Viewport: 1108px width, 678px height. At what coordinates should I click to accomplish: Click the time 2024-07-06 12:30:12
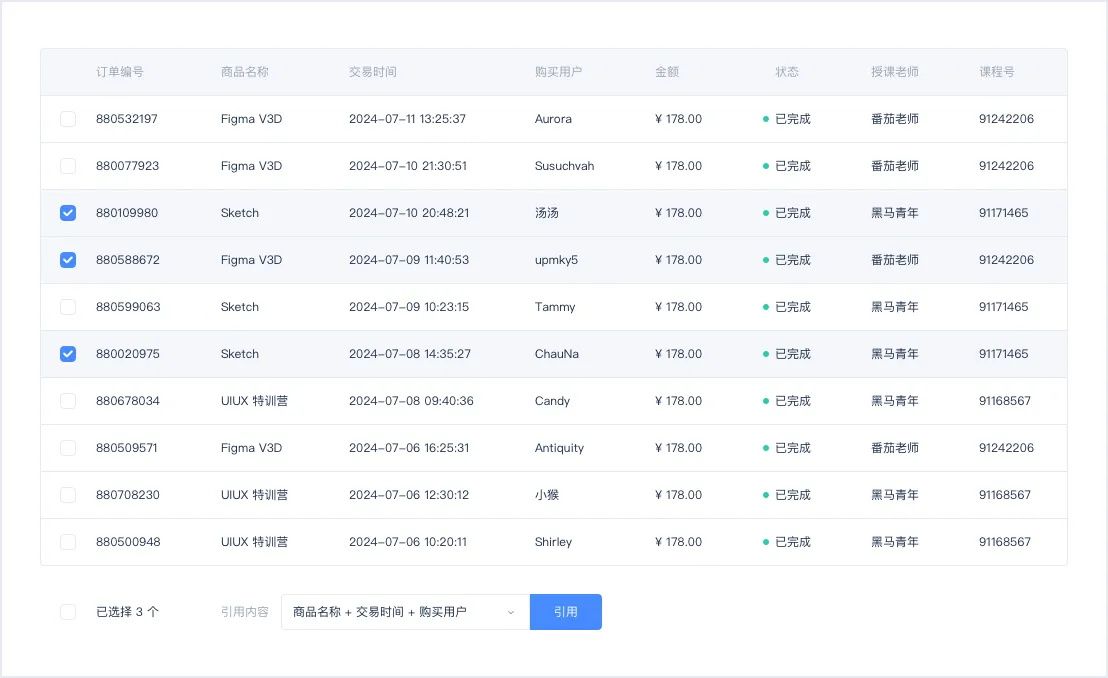[409, 495]
